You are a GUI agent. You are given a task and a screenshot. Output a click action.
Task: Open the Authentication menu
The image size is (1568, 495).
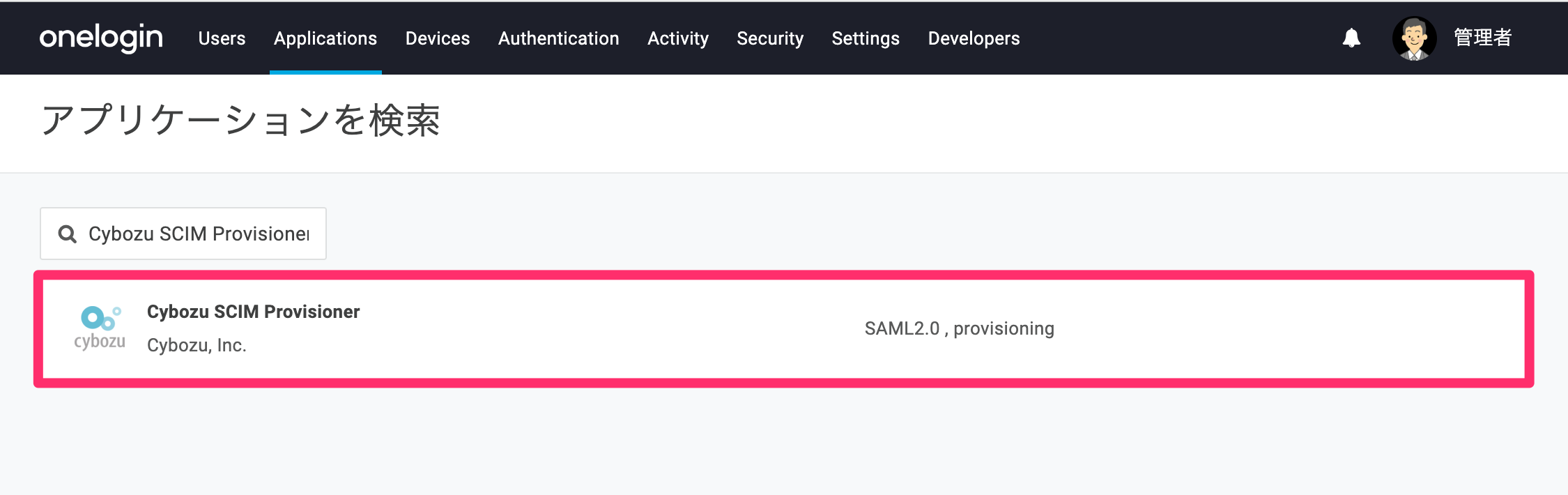click(558, 38)
